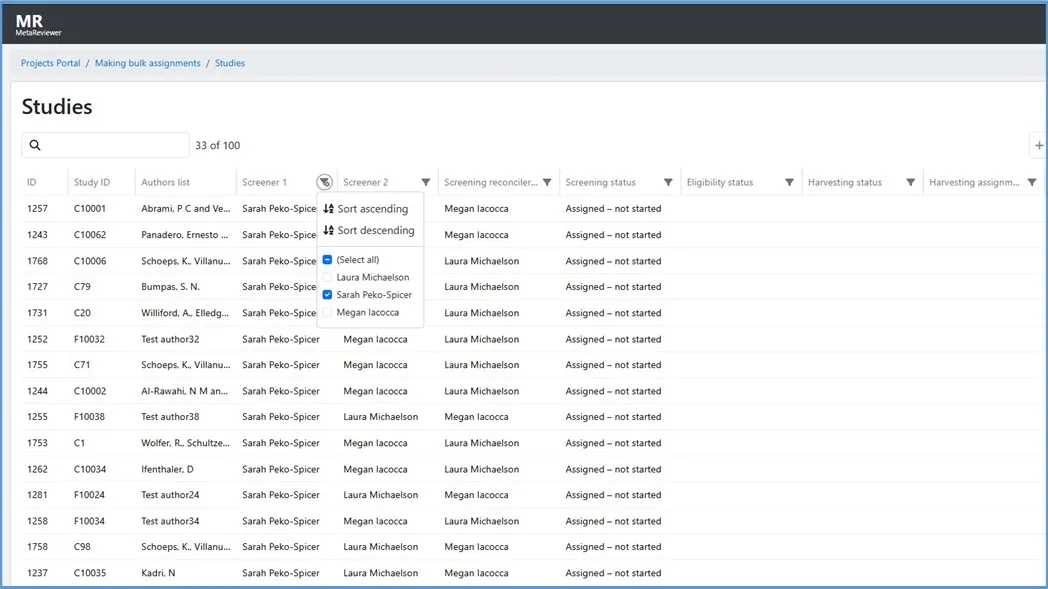This screenshot has width=1048, height=589.
Task: Click the Study ID column header
Action: [92, 183]
